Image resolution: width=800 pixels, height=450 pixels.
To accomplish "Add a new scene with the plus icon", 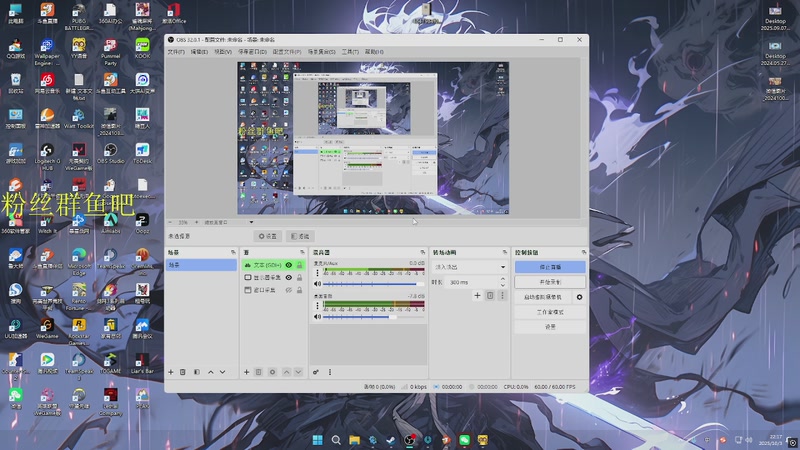I will 171,372.
